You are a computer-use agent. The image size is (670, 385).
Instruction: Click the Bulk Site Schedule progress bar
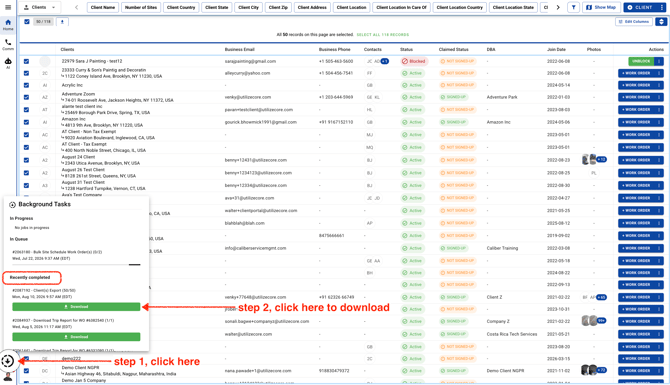point(76,265)
